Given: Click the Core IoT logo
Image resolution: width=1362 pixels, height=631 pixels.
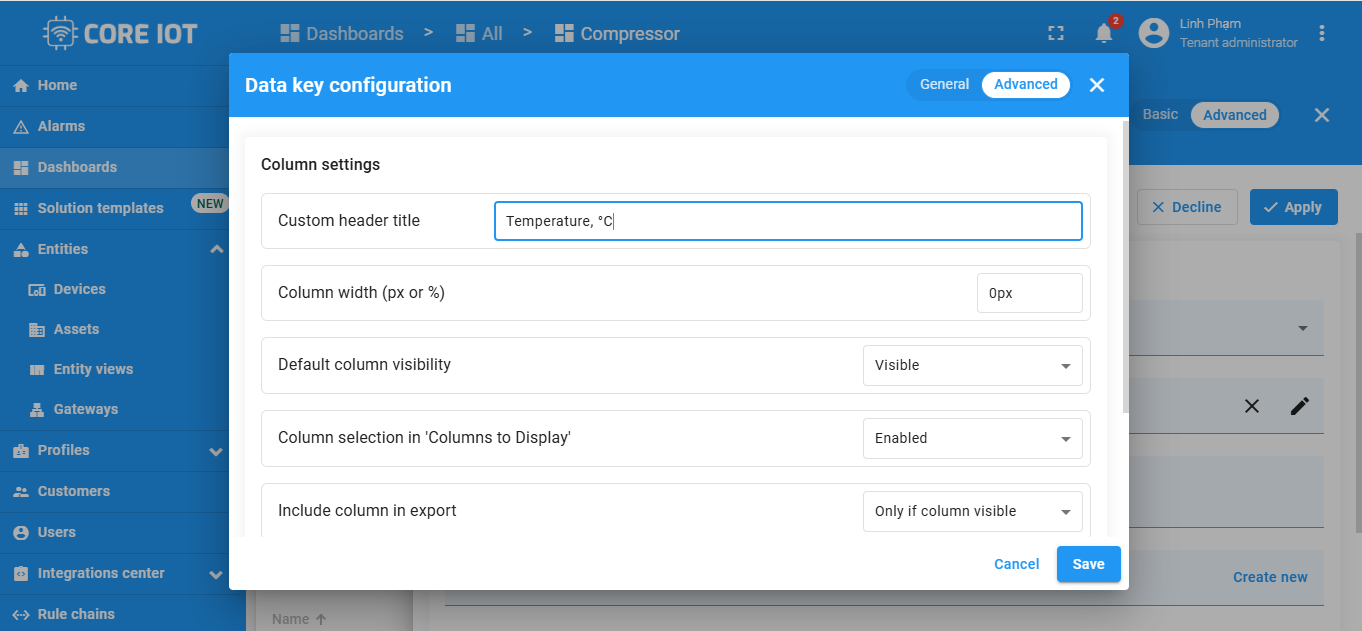Looking at the screenshot, I should (x=120, y=33).
